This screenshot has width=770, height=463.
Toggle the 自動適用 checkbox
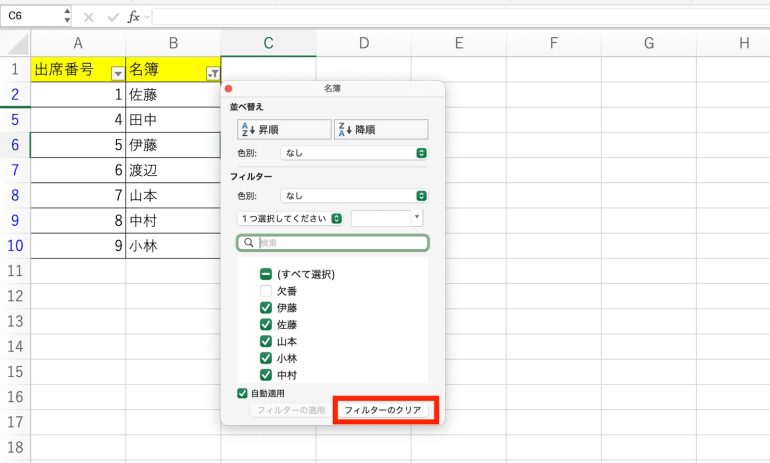[243, 393]
